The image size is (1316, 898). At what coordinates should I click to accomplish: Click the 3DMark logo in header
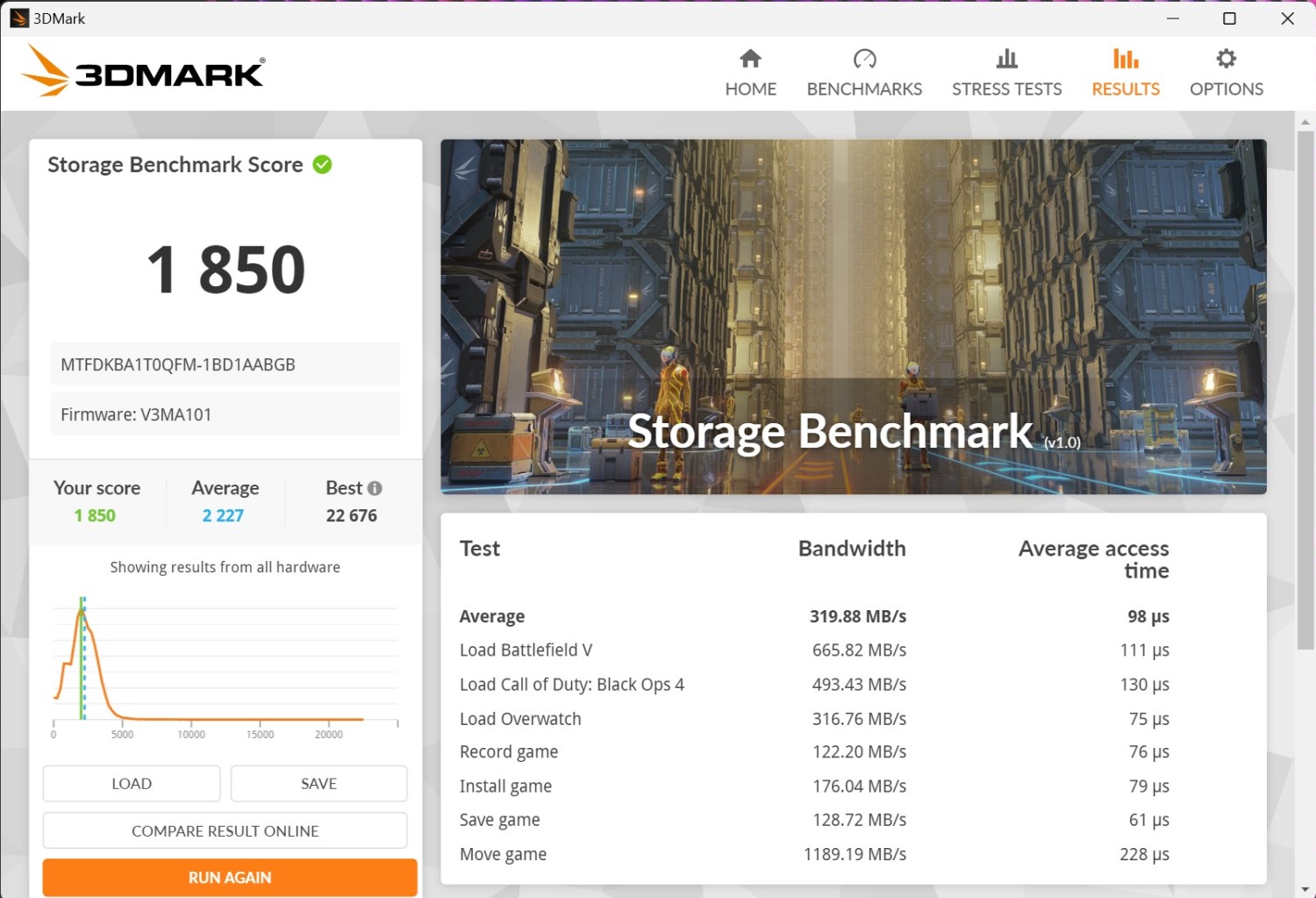pos(144,70)
